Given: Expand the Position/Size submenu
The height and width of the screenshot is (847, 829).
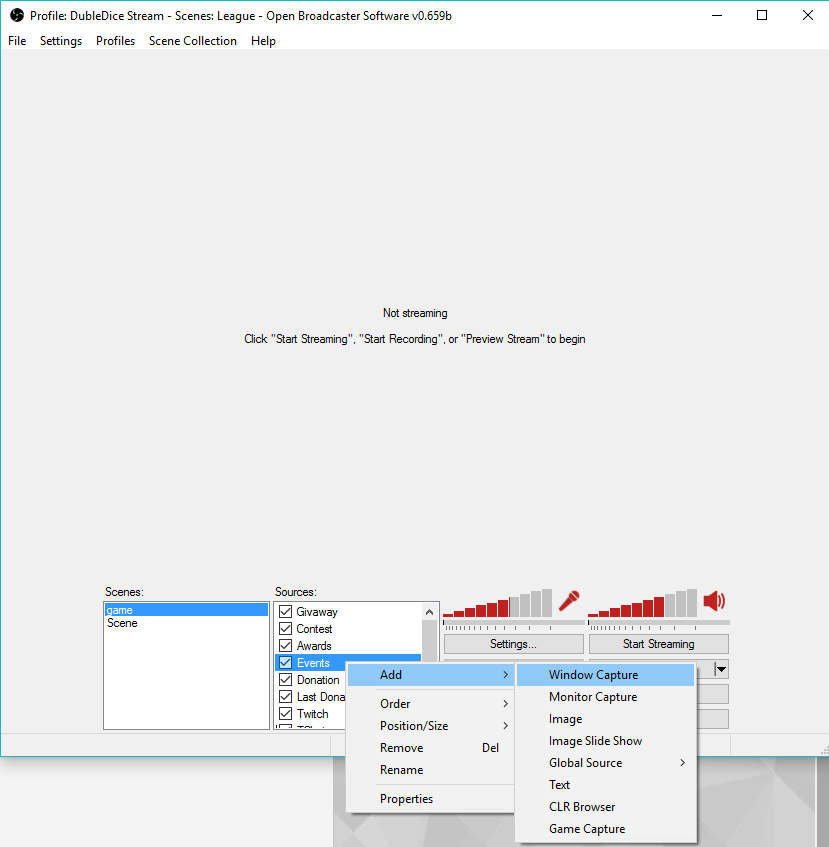Looking at the screenshot, I should (x=430, y=726).
